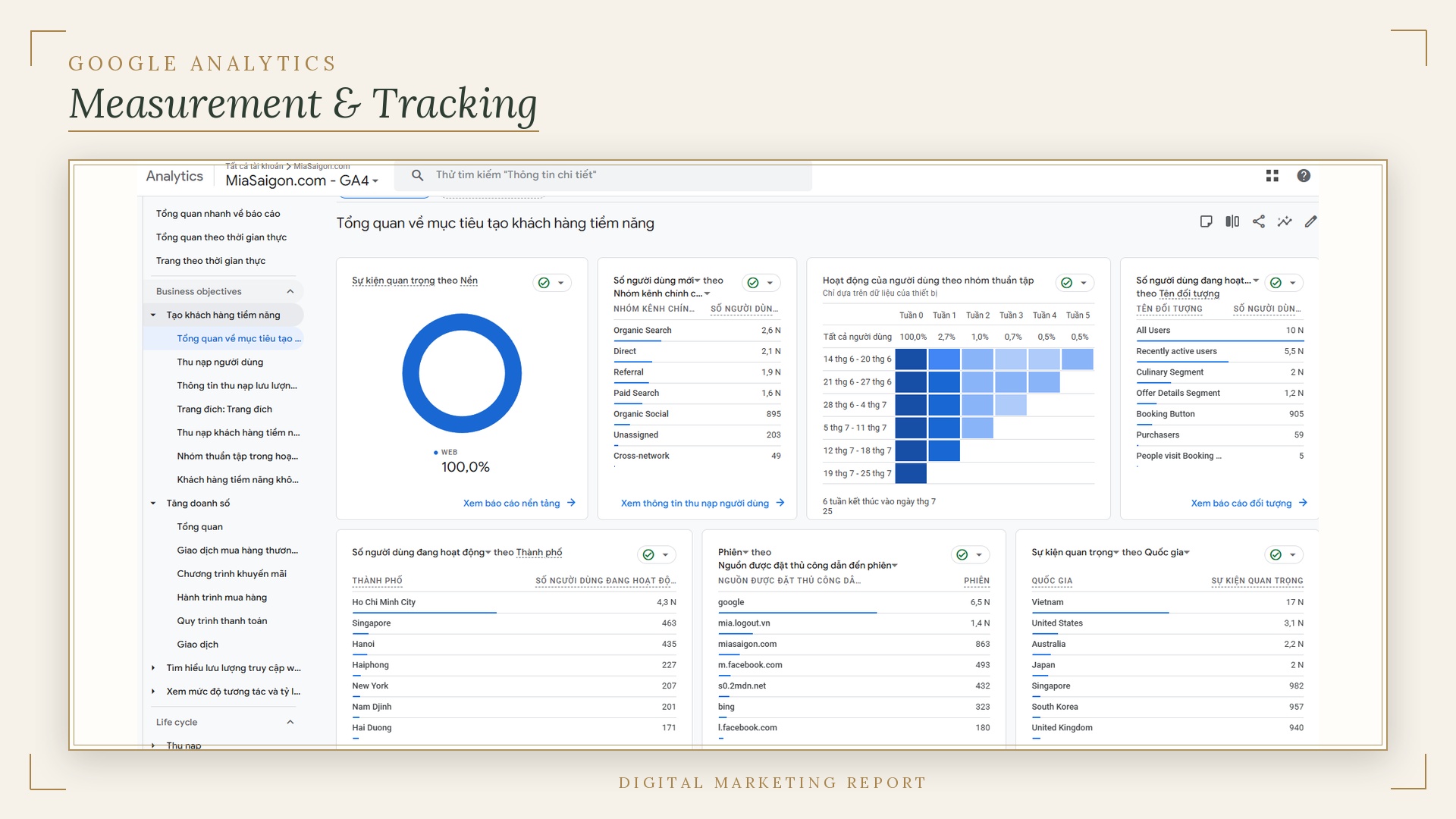Image resolution: width=1456 pixels, height=819 pixels.
Task: Click check status icon on Phiên theo nguồn card
Action: [x=962, y=555]
